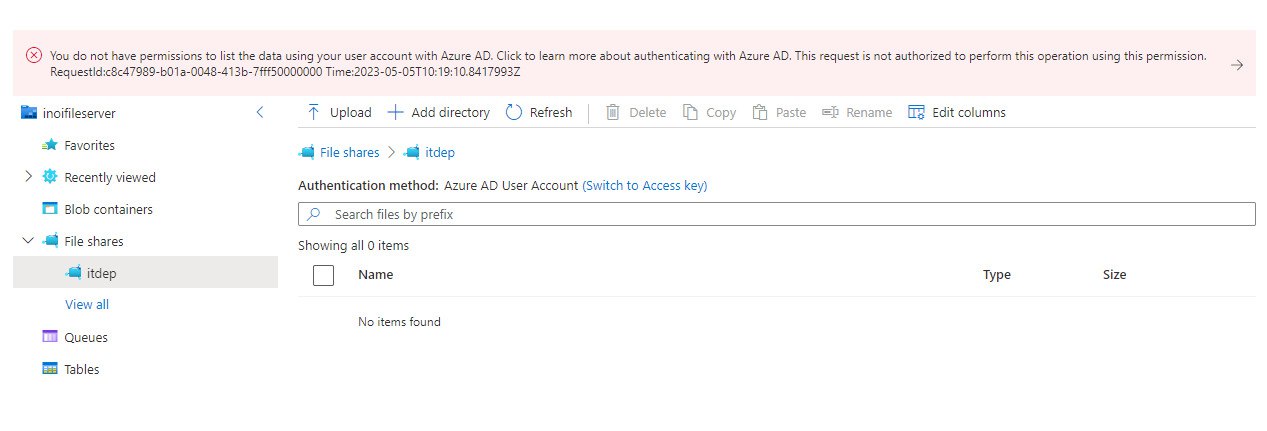This screenshot has height=431, width=1267.
Task: Click the Paste clipboard icon
Action: point(760,112)
